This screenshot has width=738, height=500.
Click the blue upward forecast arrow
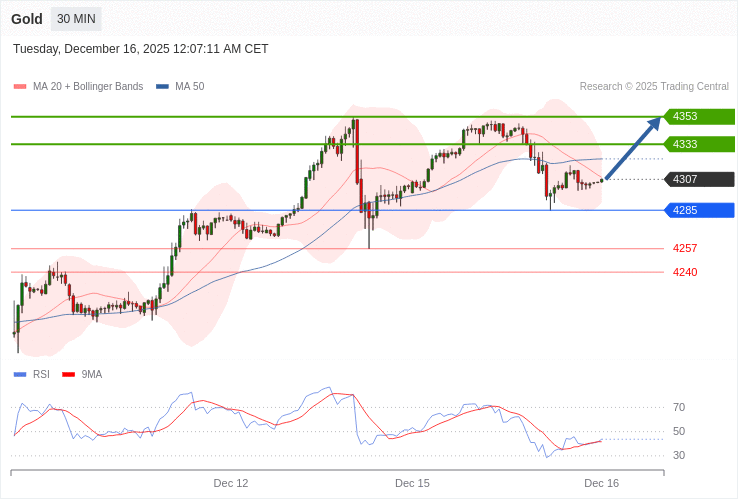(633, 148)
